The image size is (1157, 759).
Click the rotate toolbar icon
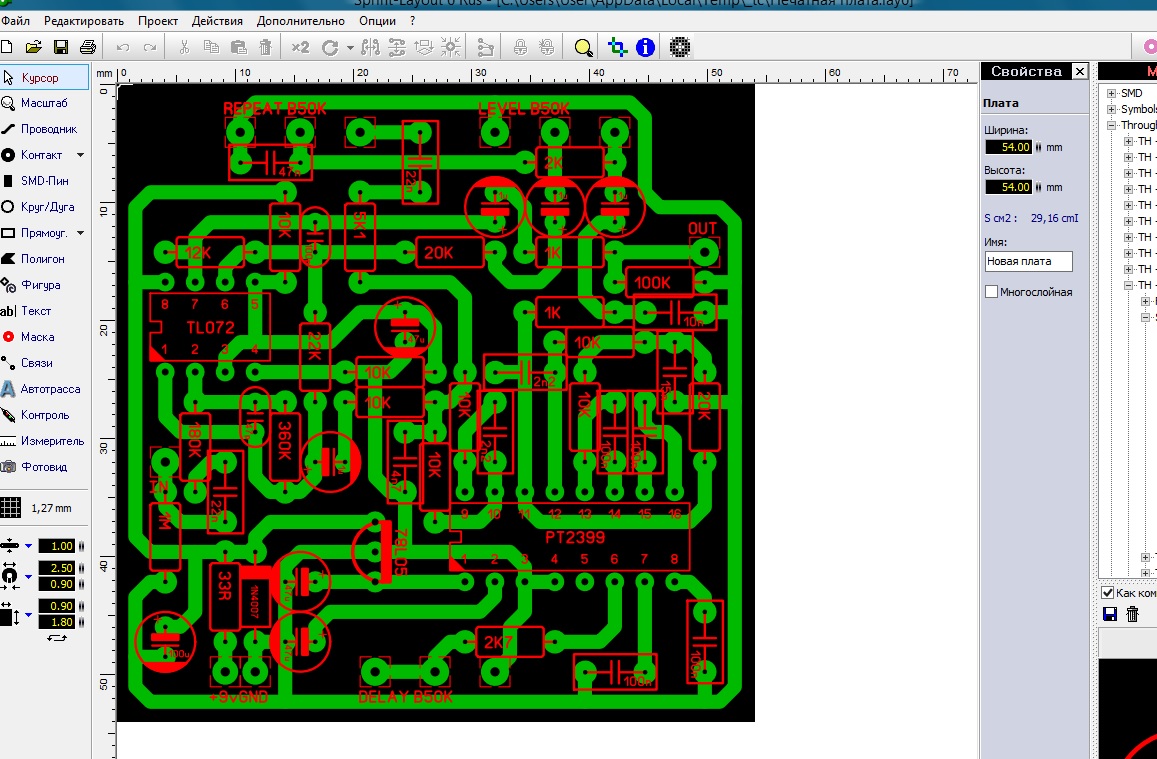pyautogui.click(x=330, y=48)
